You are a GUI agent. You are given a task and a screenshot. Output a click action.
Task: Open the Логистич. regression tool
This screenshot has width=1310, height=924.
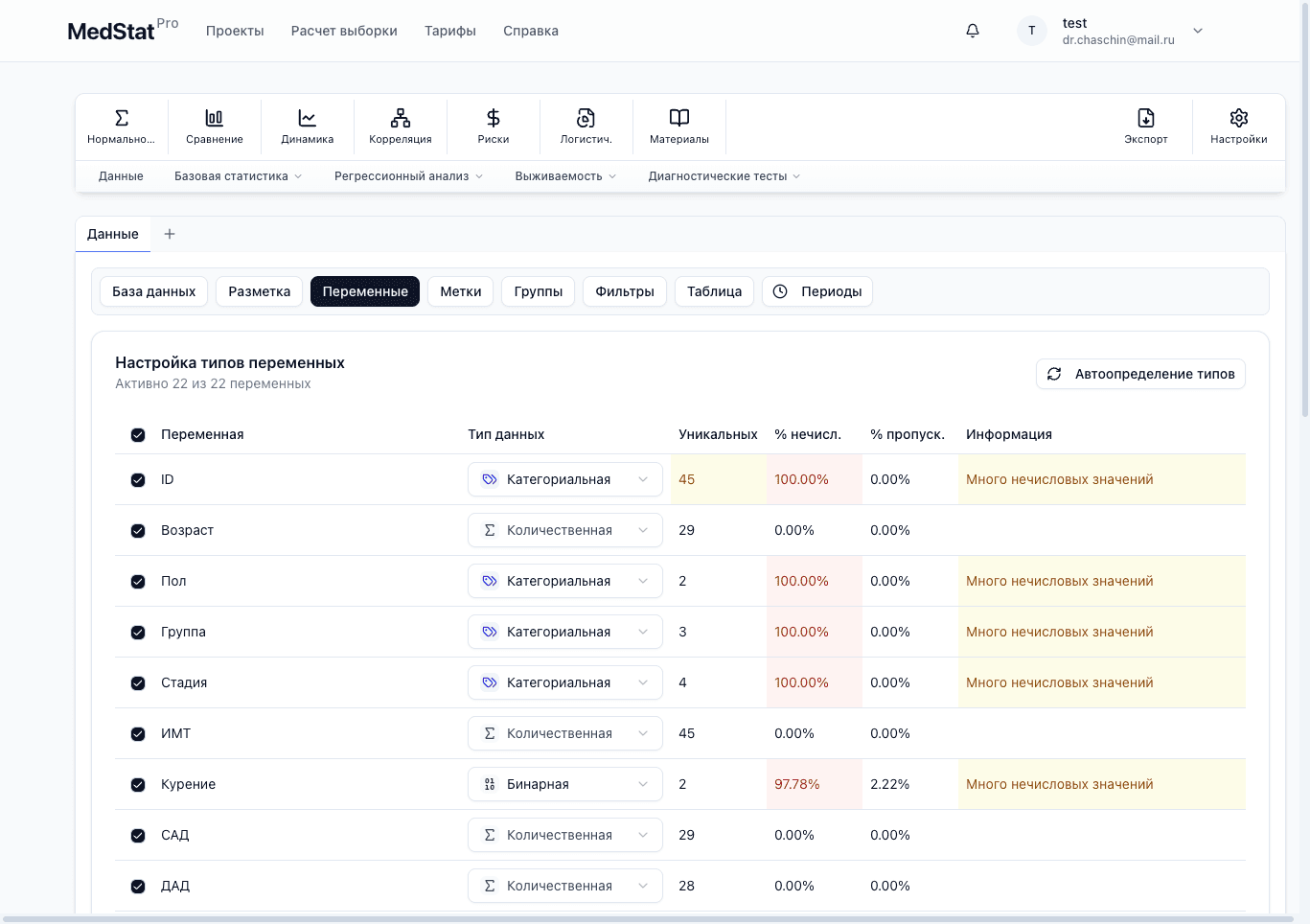click(586, 127)
